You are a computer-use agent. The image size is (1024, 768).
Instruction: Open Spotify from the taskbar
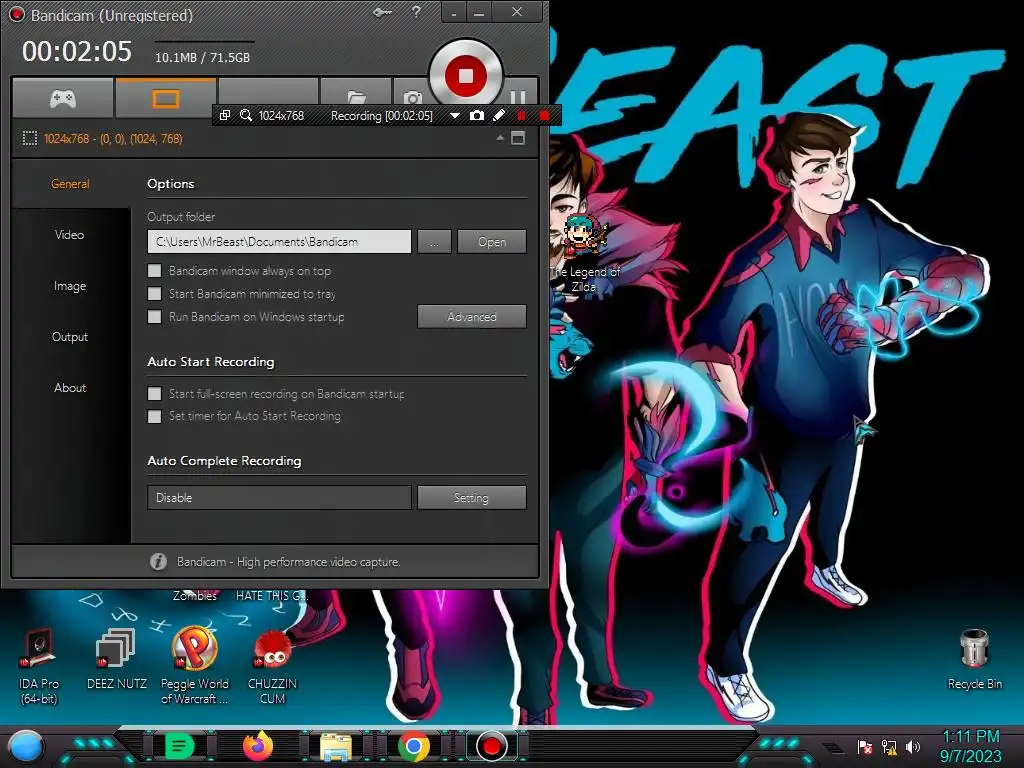(180, 746)
